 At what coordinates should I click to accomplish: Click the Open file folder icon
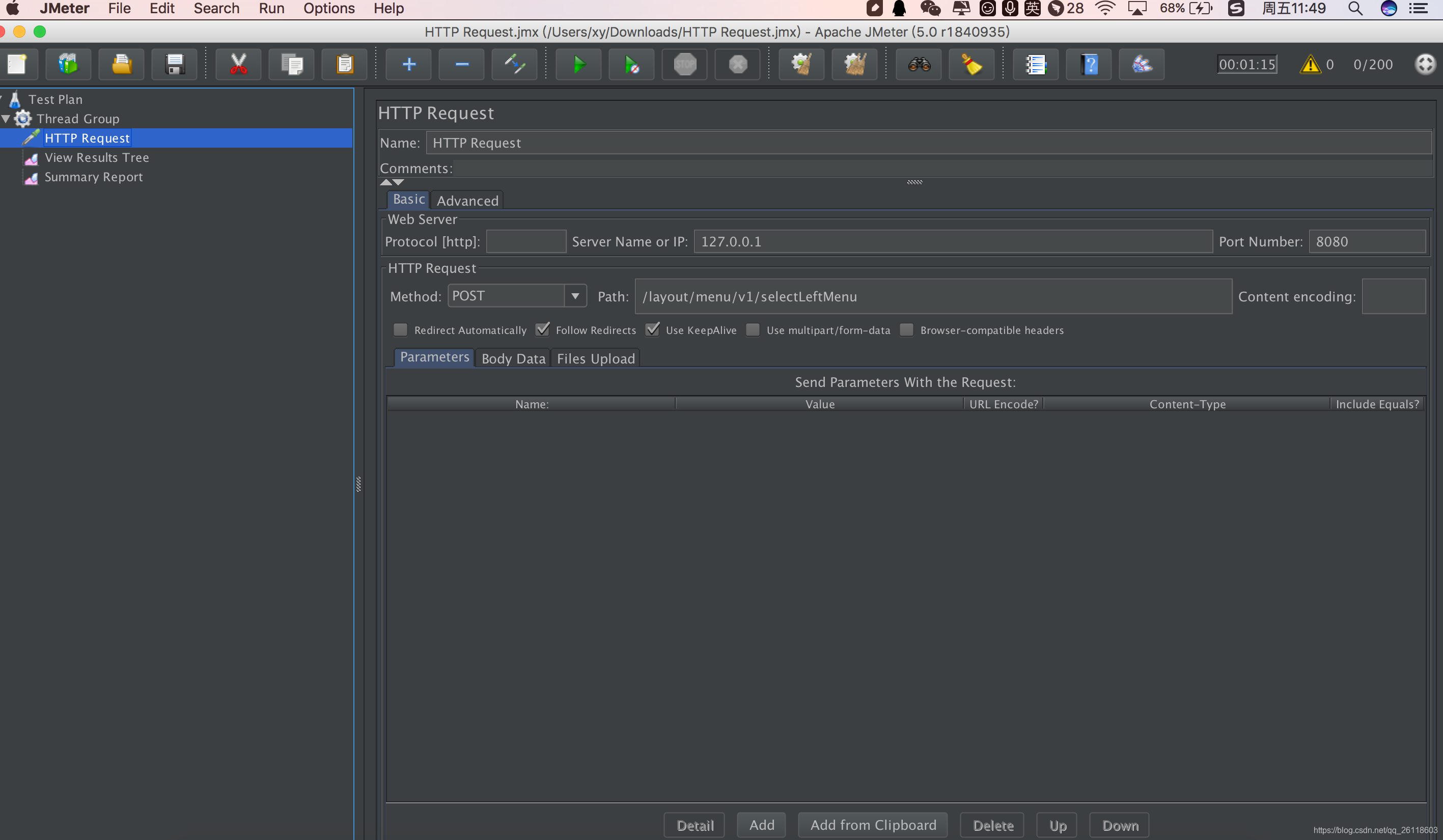point(121,64)
